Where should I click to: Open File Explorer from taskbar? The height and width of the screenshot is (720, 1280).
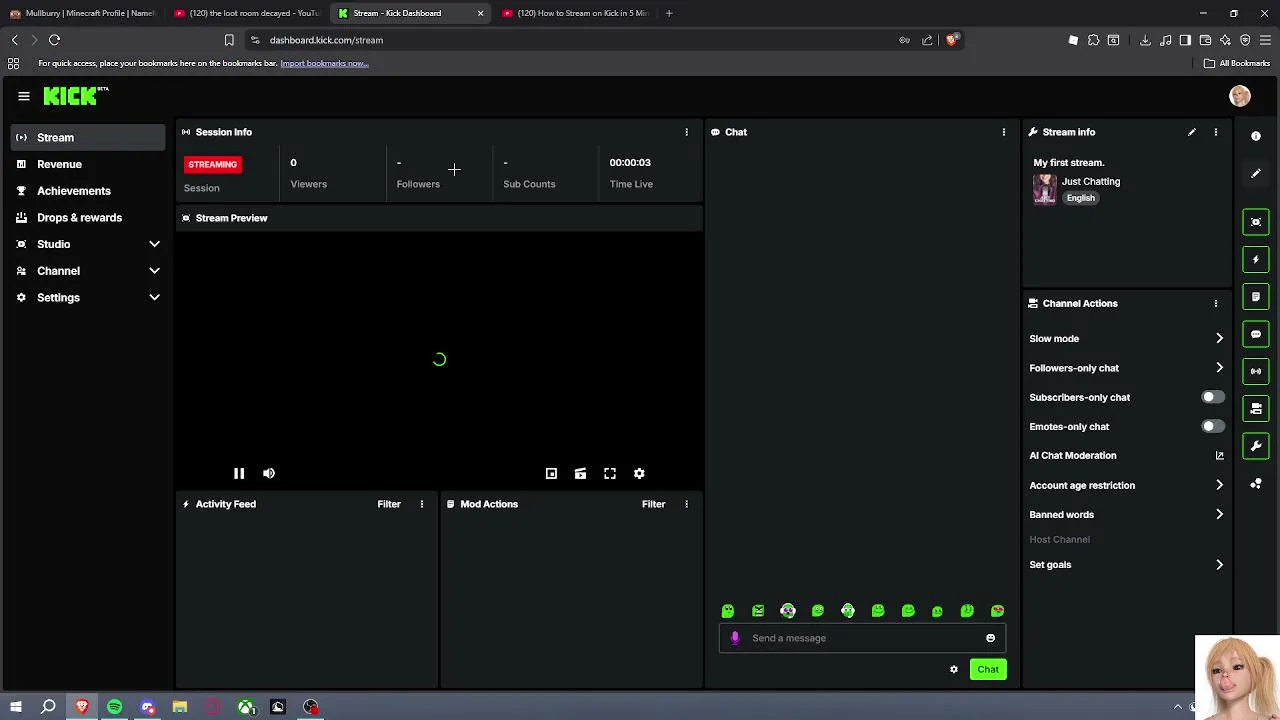180,707
